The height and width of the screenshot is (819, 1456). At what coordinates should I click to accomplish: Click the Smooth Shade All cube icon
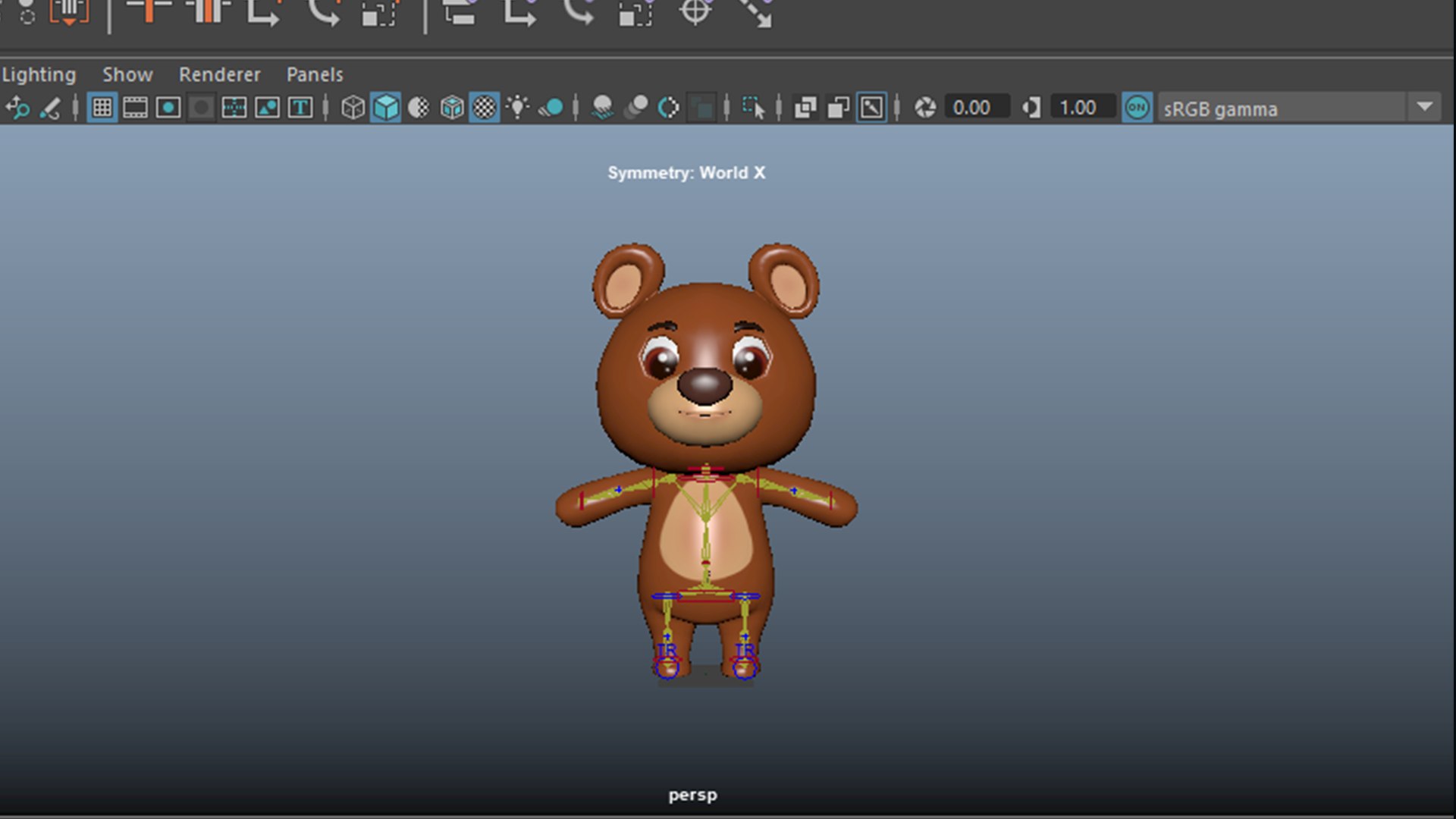pyautogui.click(x=386, y=108)
